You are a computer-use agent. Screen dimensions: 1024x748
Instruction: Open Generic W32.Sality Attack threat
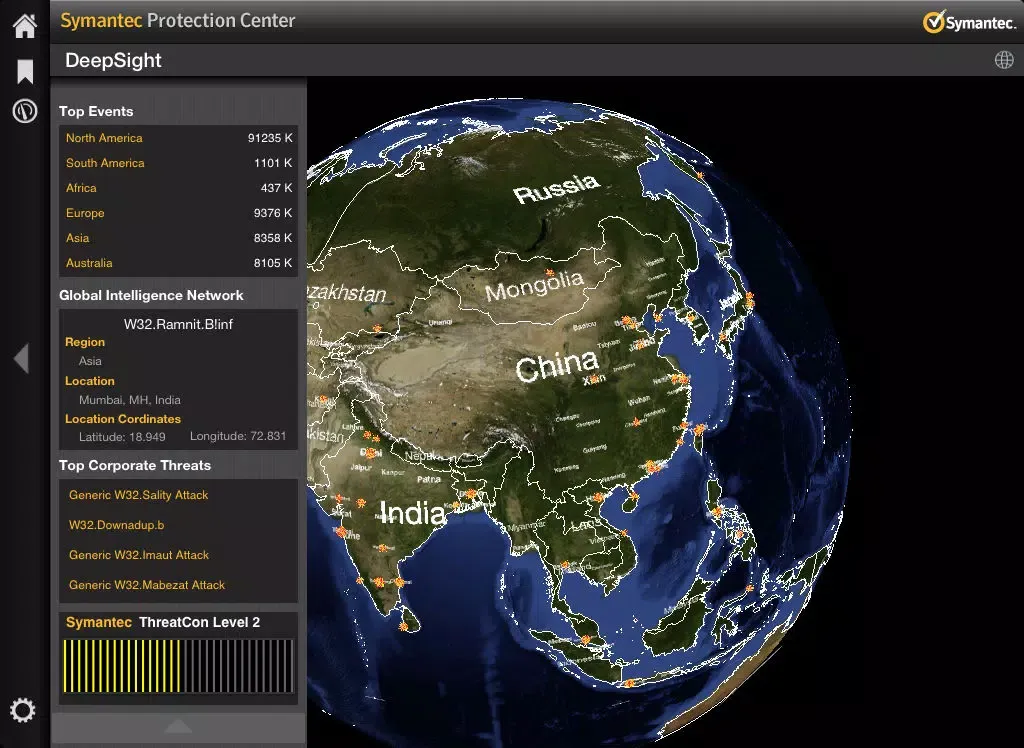[138, 495]
